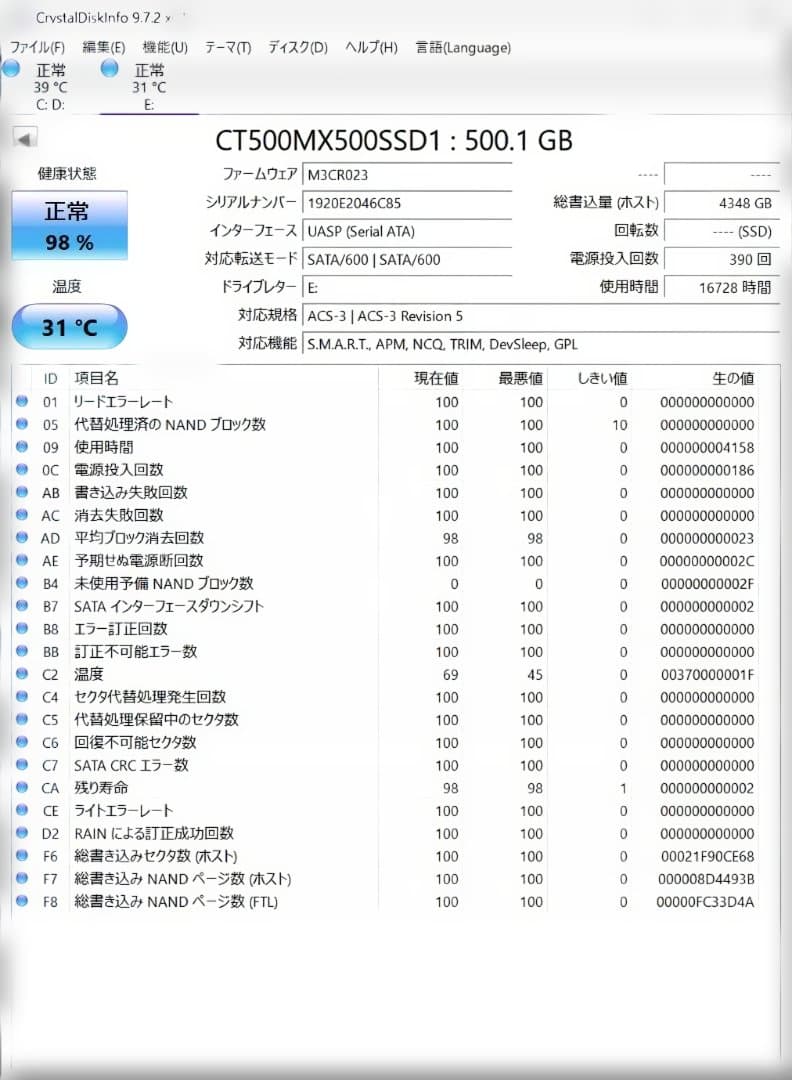
Task: Click the power on hours value 16728 時間
Action: [x=722, y=288]
